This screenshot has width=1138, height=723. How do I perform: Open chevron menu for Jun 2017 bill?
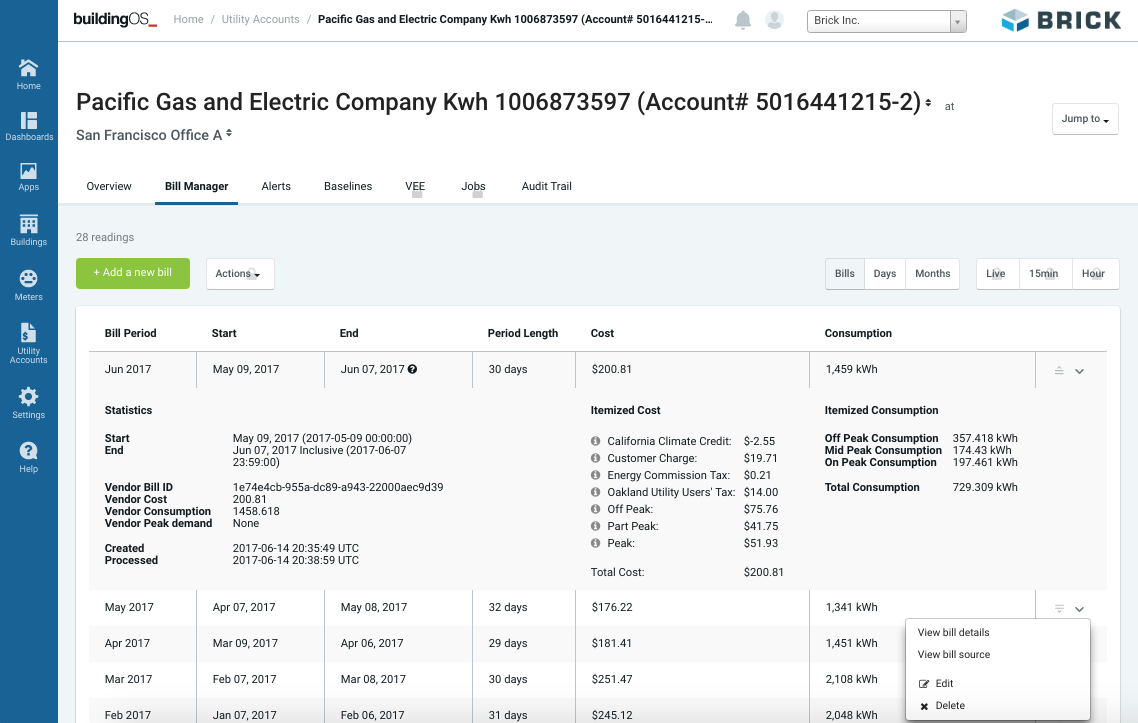[x=1080, y=371]
